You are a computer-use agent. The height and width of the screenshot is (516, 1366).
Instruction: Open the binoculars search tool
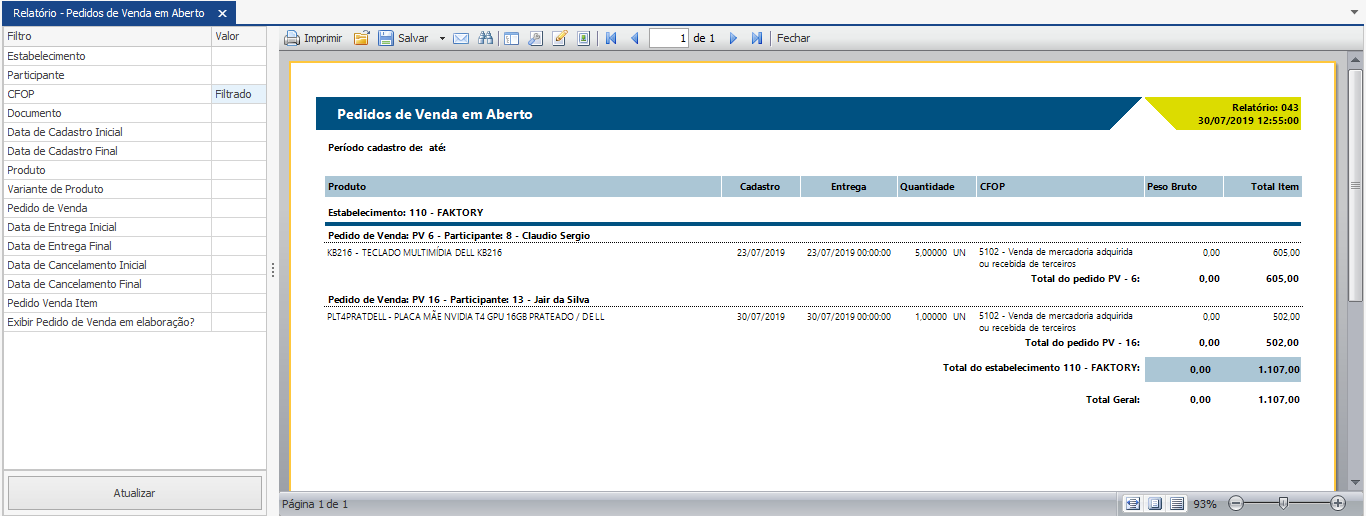point(486,38)
